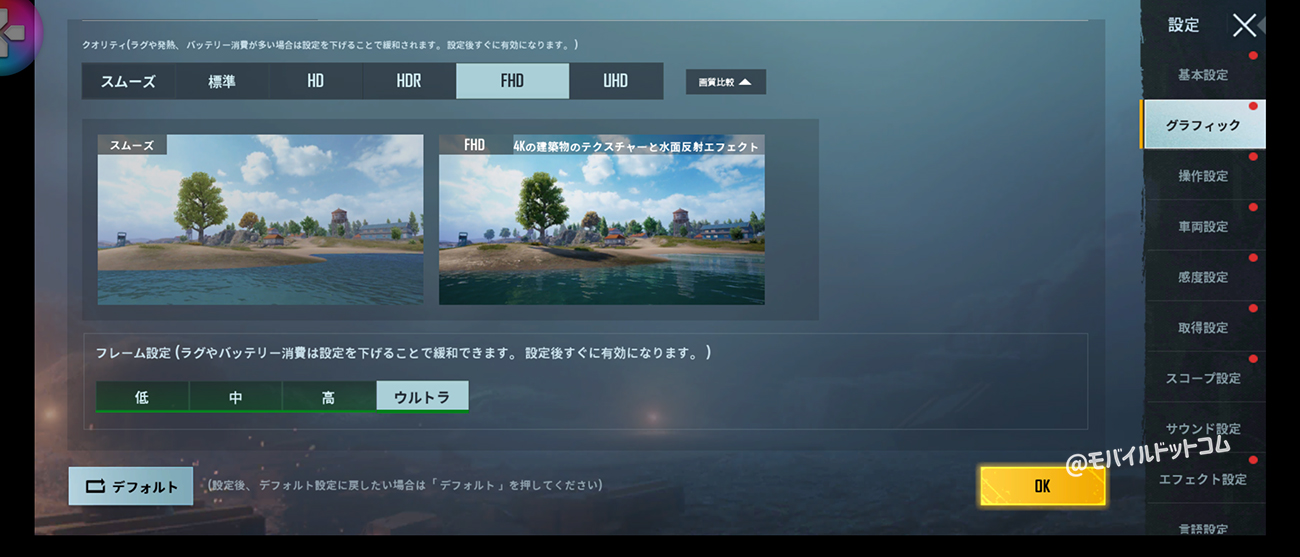Click the 設定 panel title

[1183, 25]
